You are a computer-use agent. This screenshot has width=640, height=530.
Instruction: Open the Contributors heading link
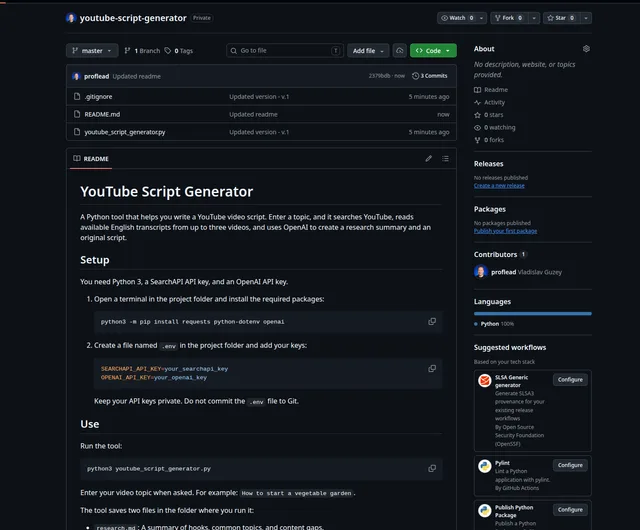coord(500,254)
